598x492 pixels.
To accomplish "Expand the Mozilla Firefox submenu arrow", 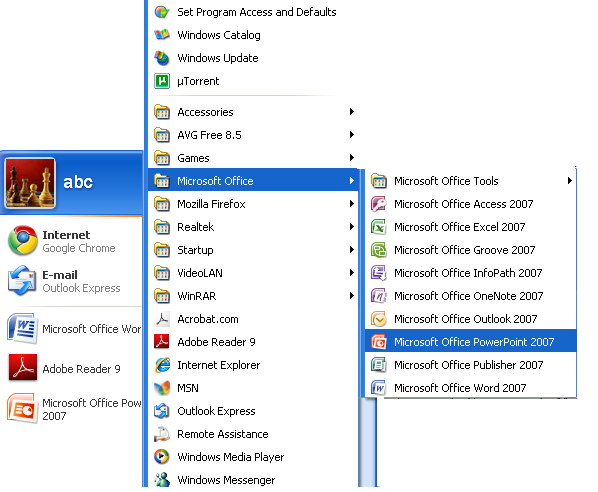I will [x=352, y=204].
